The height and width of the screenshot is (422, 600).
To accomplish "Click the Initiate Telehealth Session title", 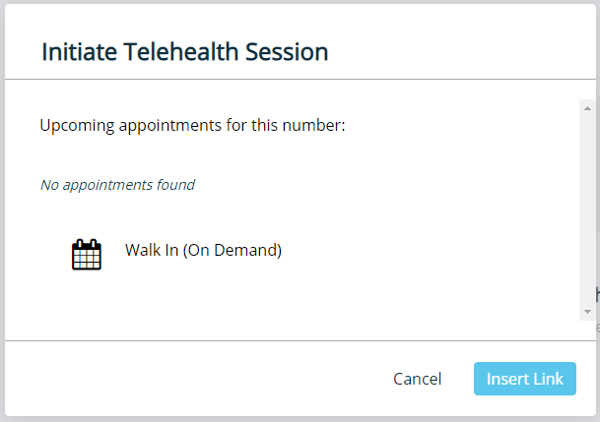I will pos(185,52).
